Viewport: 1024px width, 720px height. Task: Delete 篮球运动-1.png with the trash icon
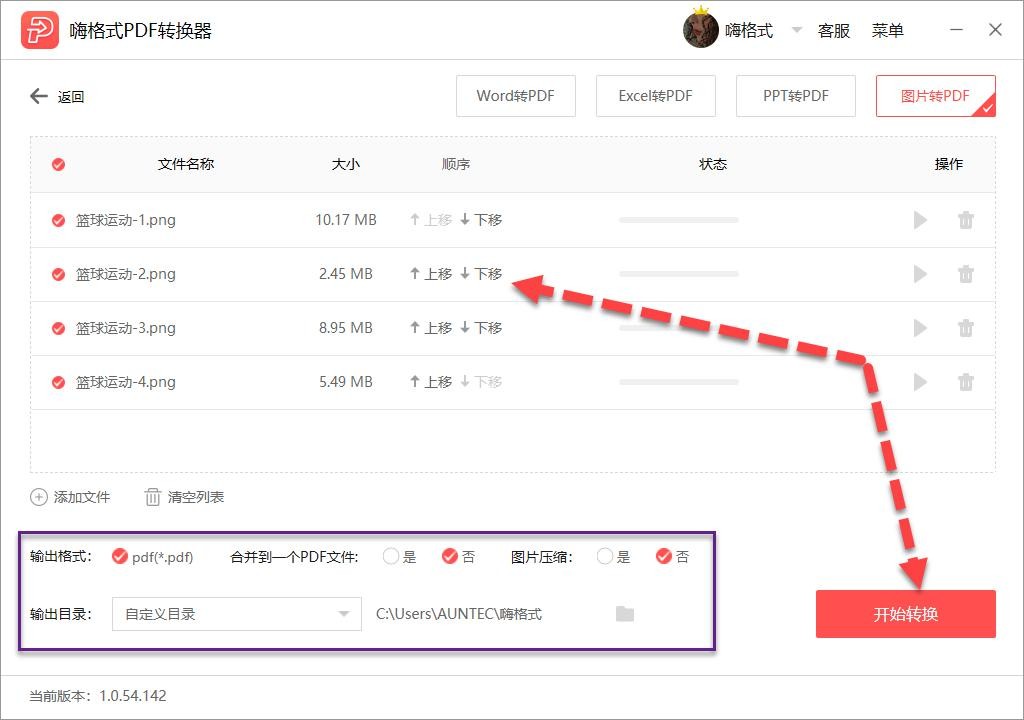(x=966, y=220)
